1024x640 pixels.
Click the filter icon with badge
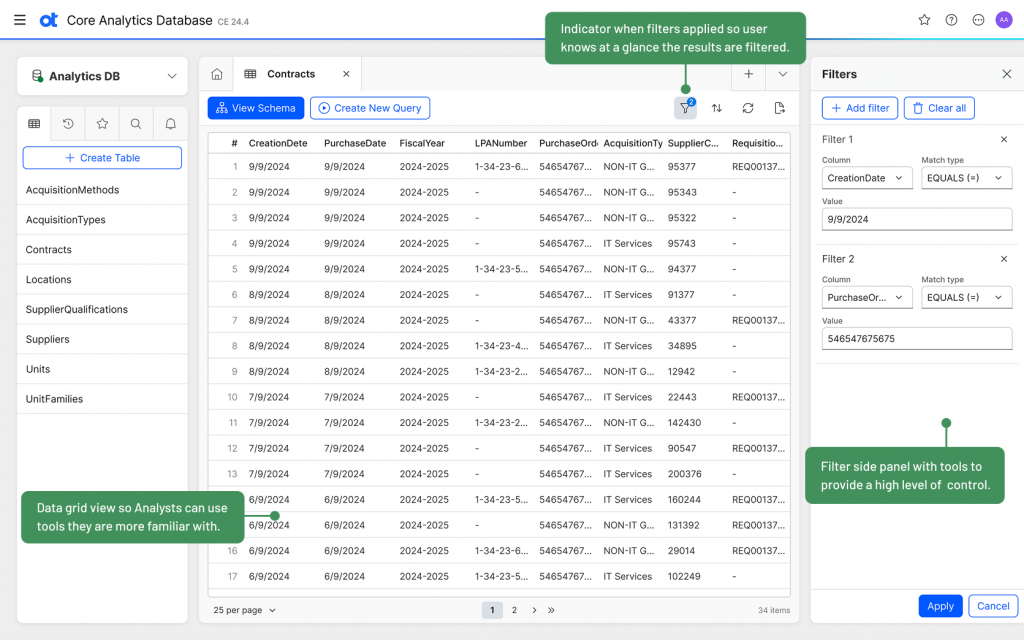pos(685,108)
